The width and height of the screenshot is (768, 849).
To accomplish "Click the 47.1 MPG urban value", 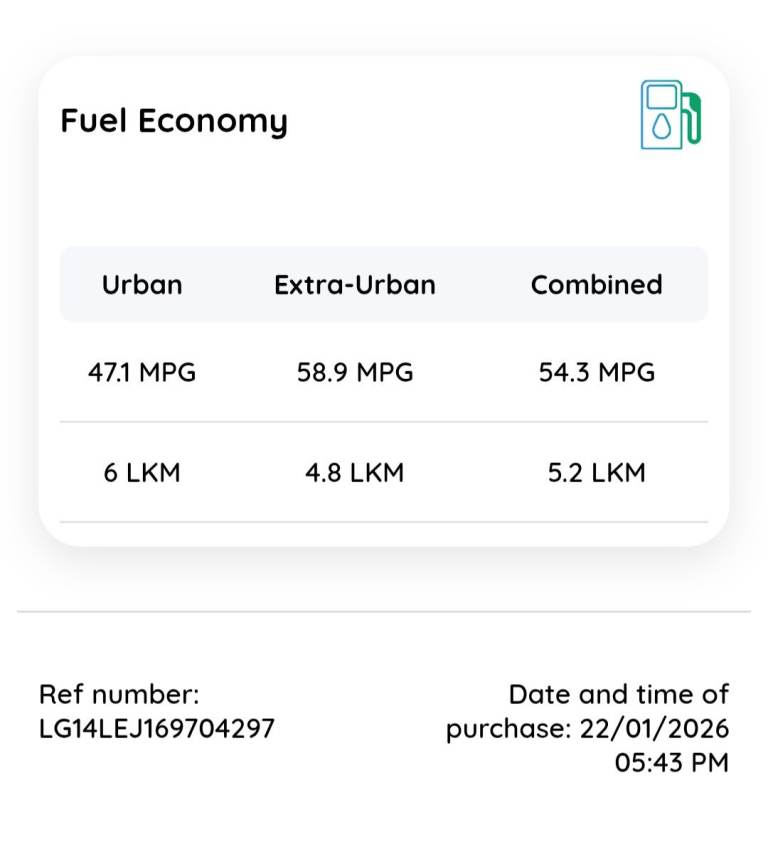I will [142, 373].
